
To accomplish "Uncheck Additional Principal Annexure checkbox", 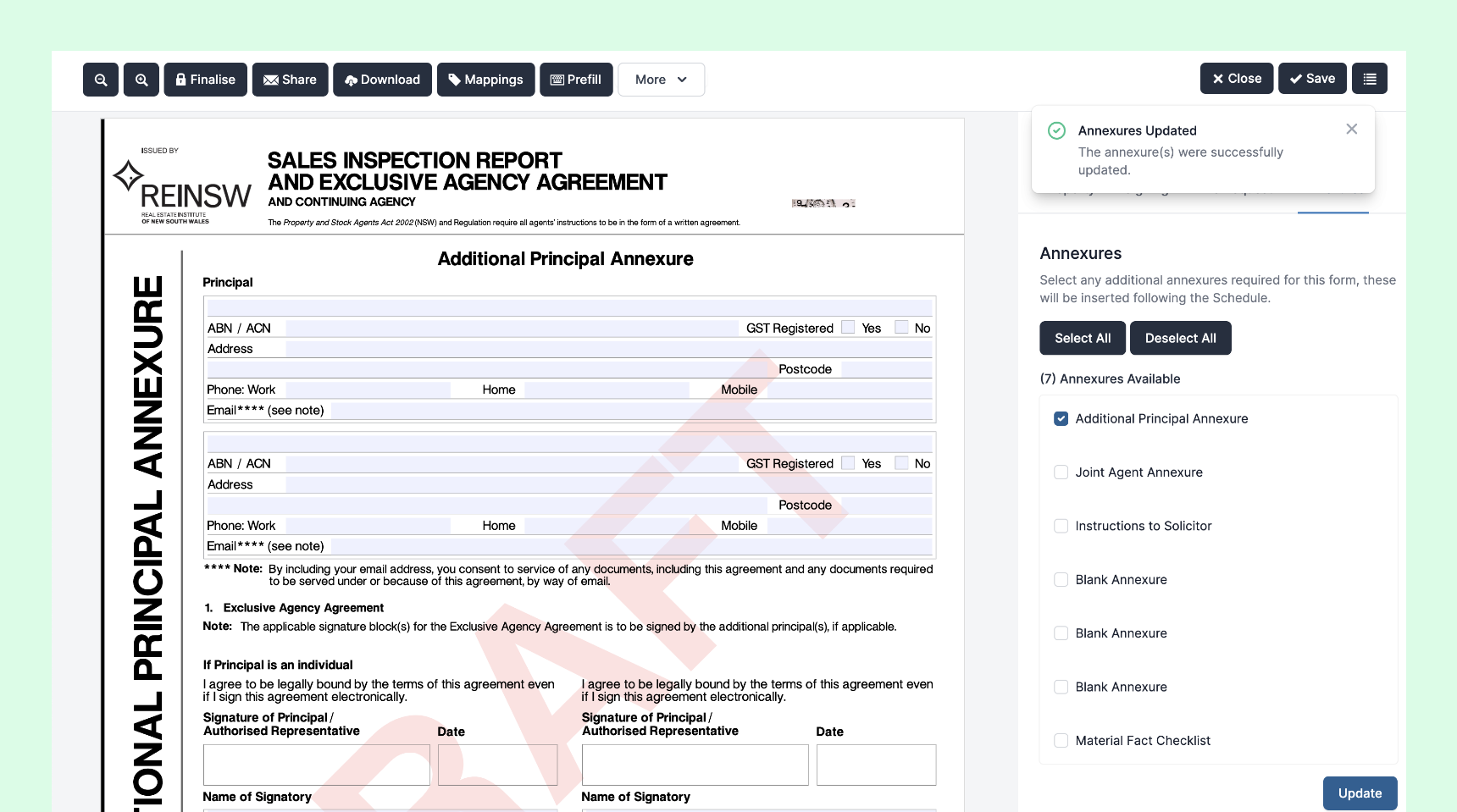I will (x=1061, y=419).
